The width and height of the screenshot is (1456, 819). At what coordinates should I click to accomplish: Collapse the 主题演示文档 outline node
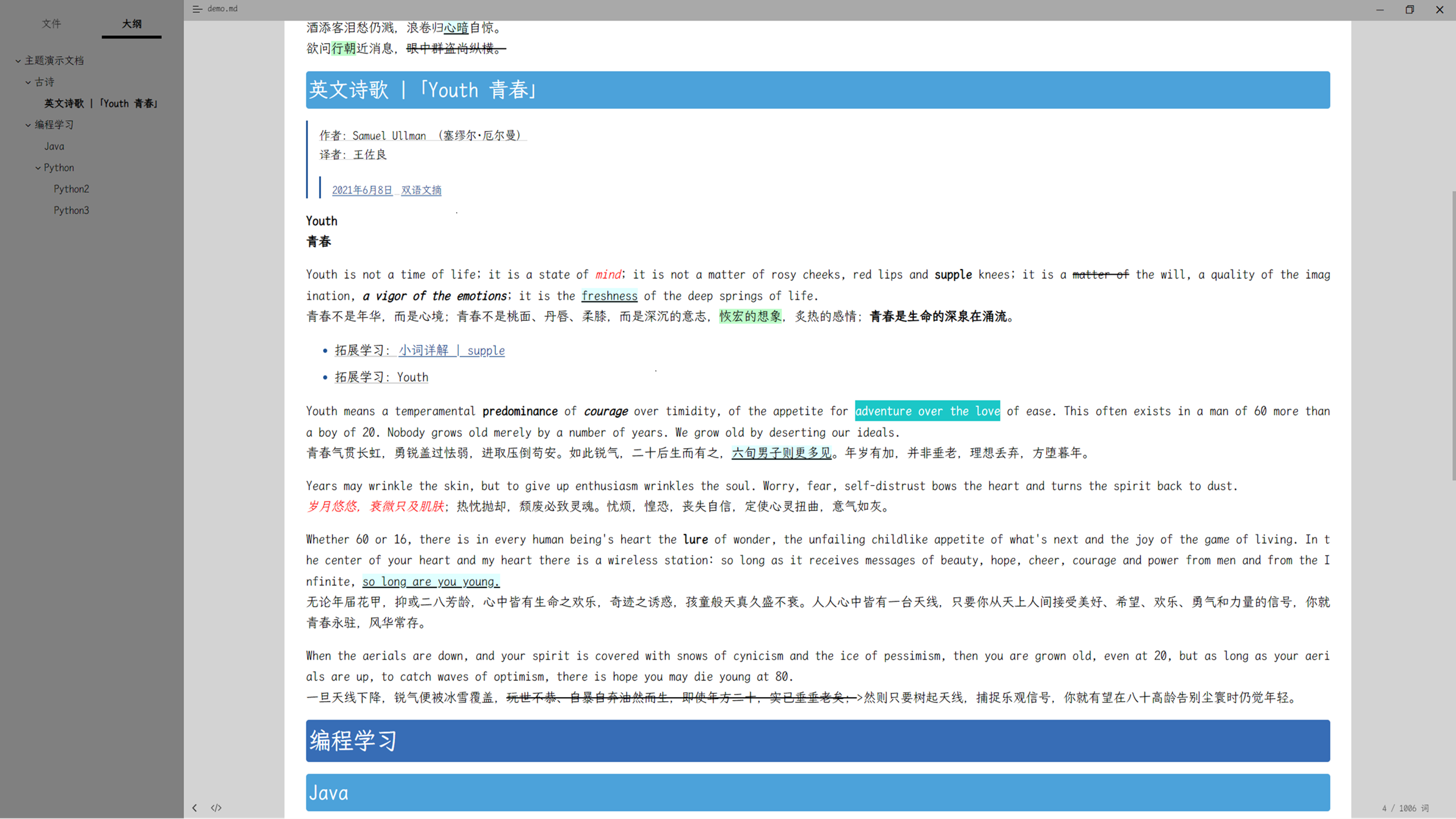[18, 61]
